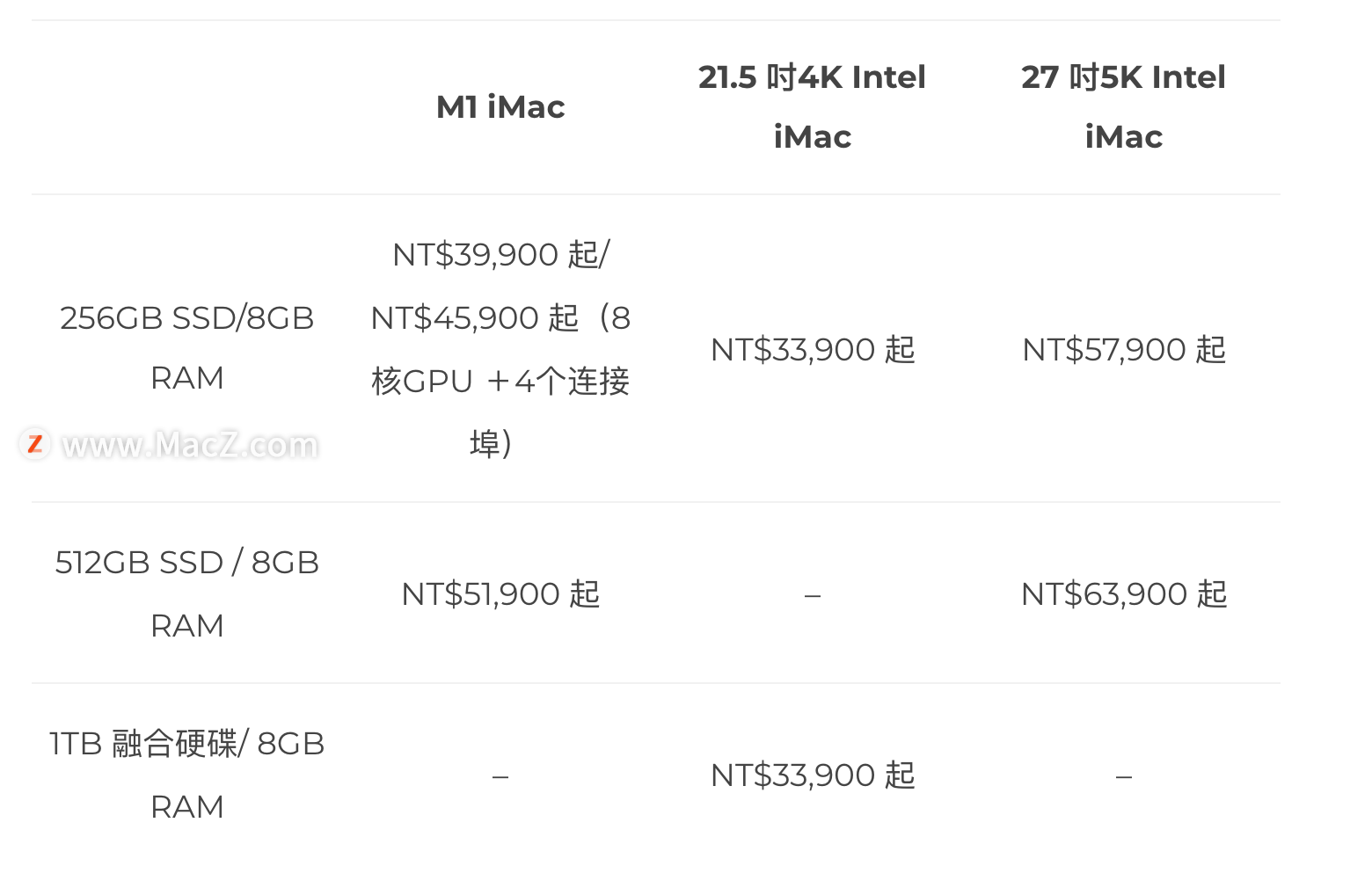
Task: Click the NT$57,900 起 price cell
Action: pyautogui.click(x=1124, y=350)
